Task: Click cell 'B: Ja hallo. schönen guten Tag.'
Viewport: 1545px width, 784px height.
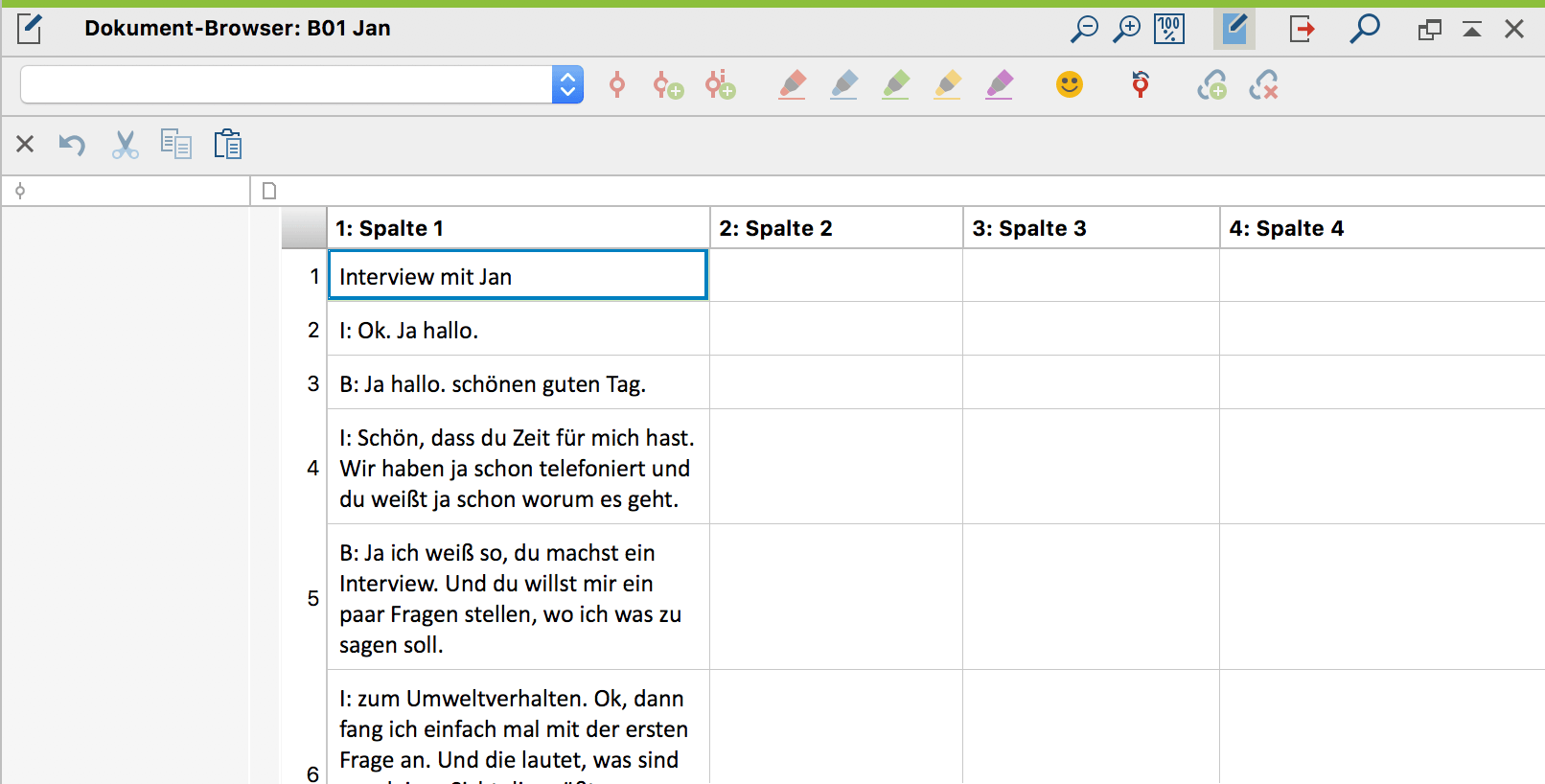Action: pyautogui.click(x=519, y=383)
